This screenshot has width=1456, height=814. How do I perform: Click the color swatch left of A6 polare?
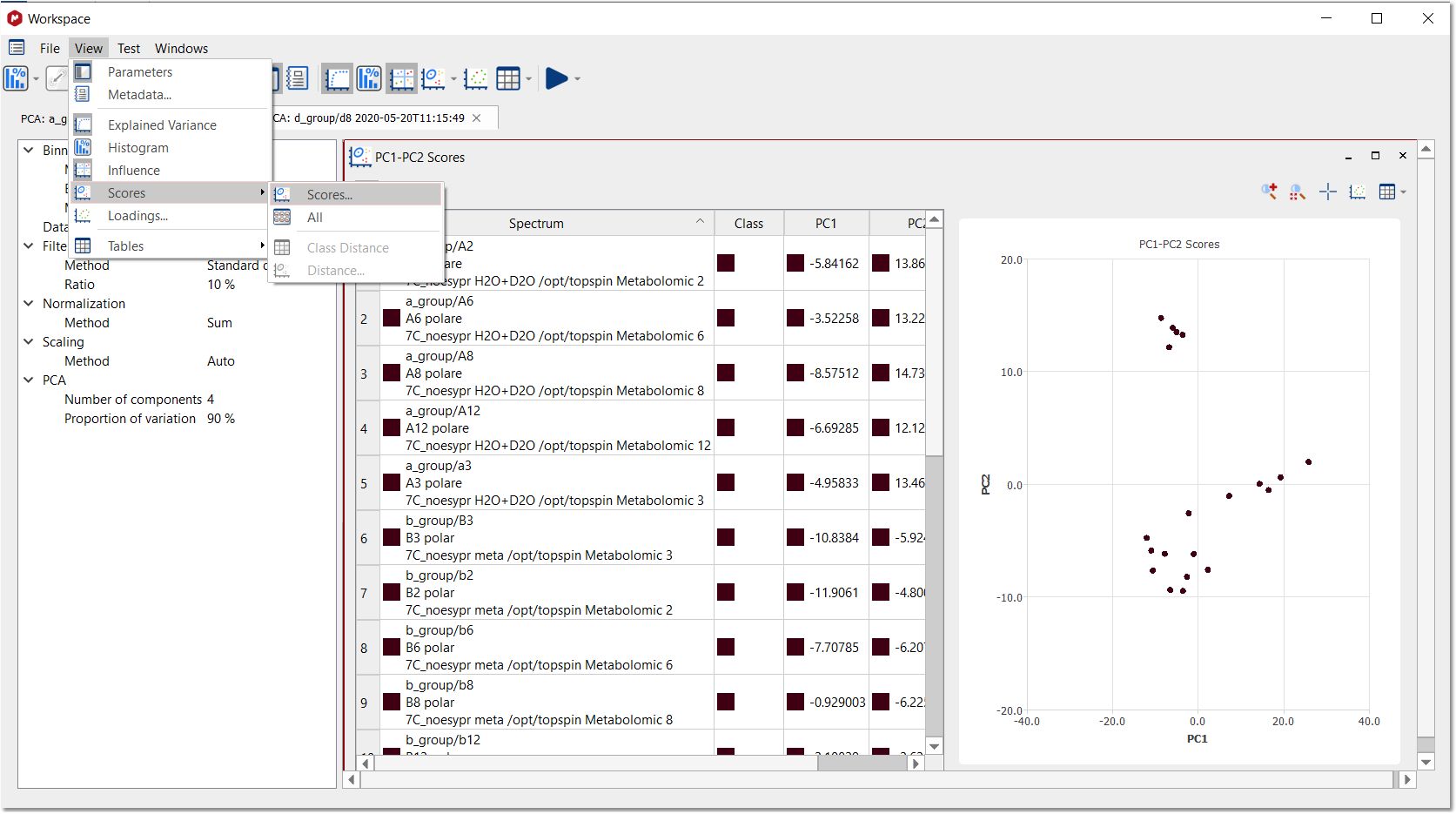pos(392,319)
